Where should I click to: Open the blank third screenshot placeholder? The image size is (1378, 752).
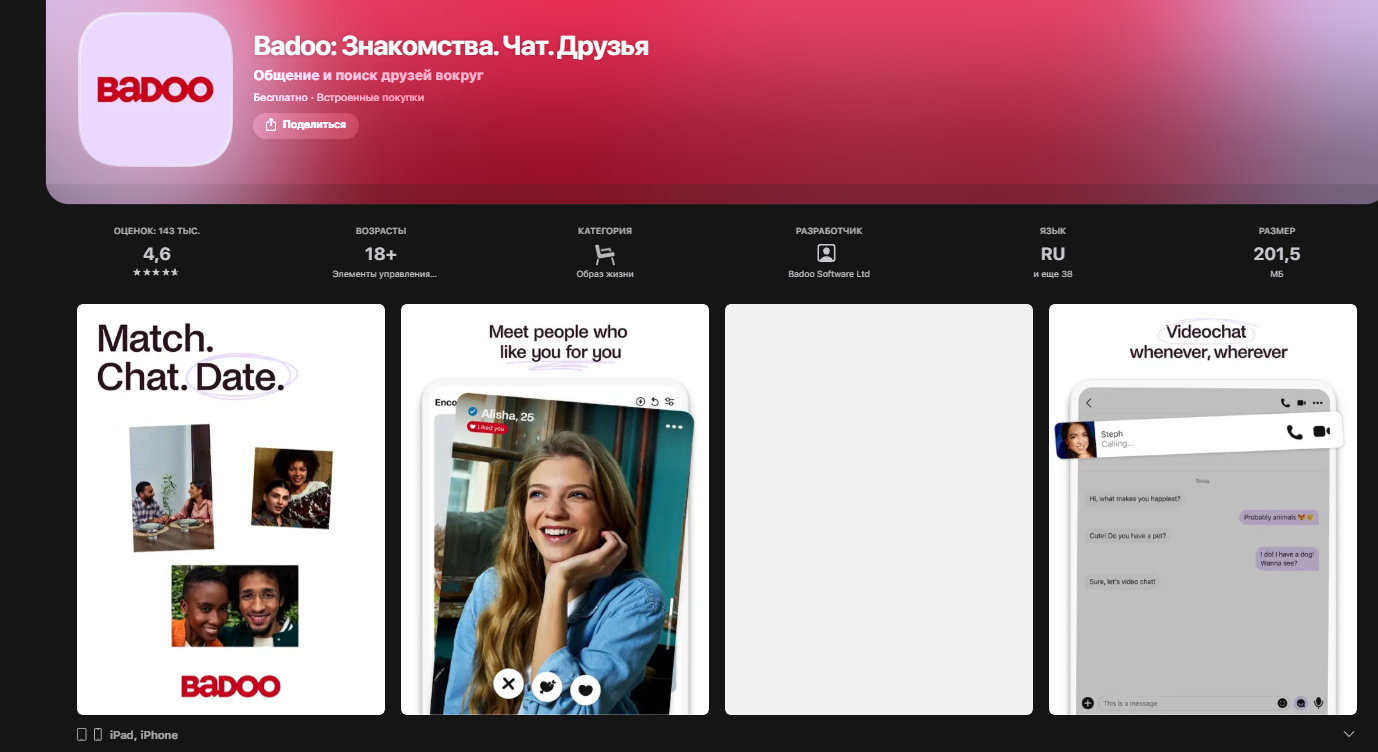point(879,509)
